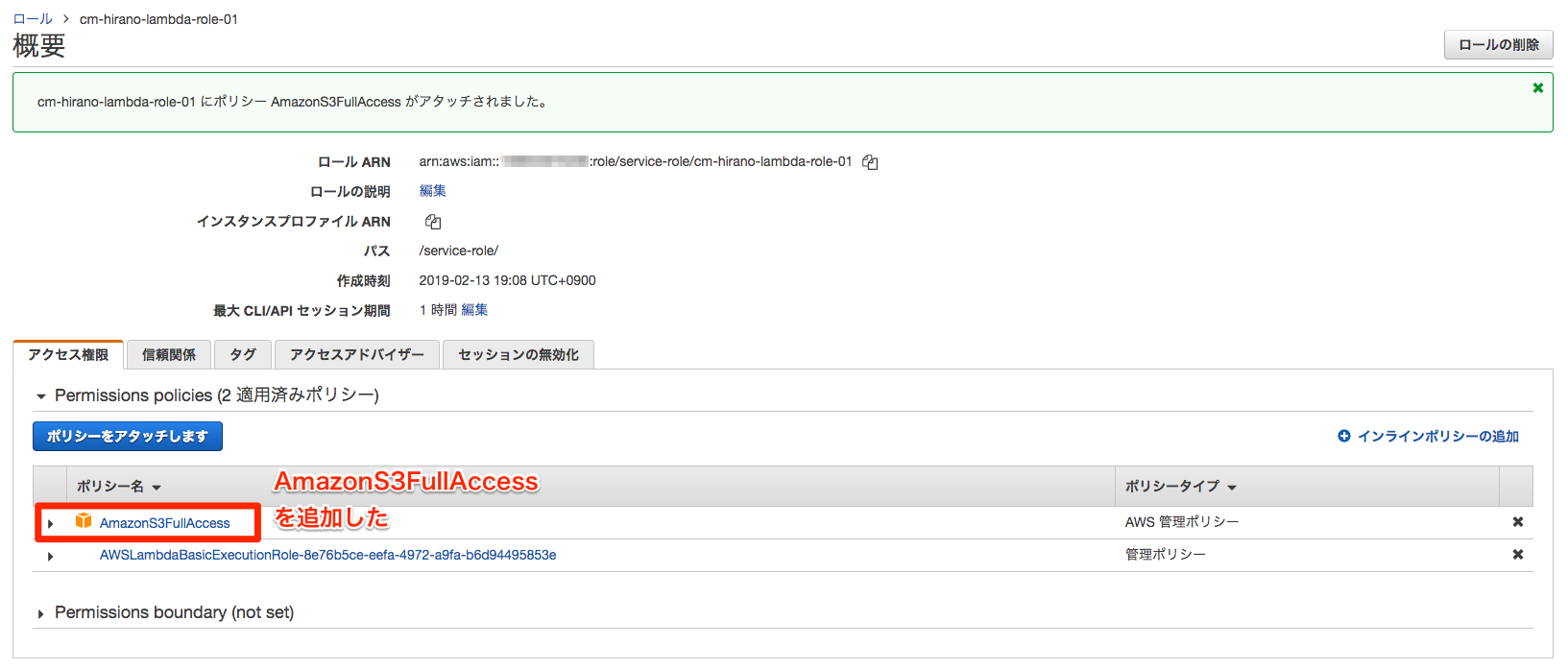Sort by the ポリシータイプ column header
This screenshot has height=669, width=1568.
pos(1181,487)
